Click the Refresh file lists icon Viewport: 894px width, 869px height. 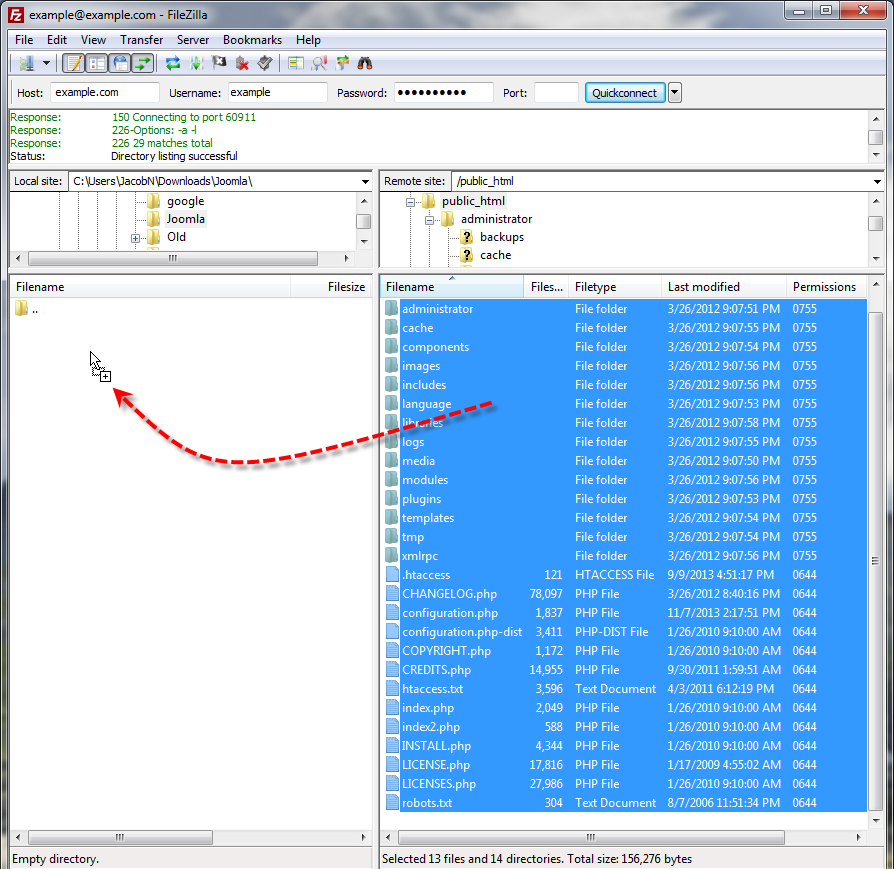[173, 63]
